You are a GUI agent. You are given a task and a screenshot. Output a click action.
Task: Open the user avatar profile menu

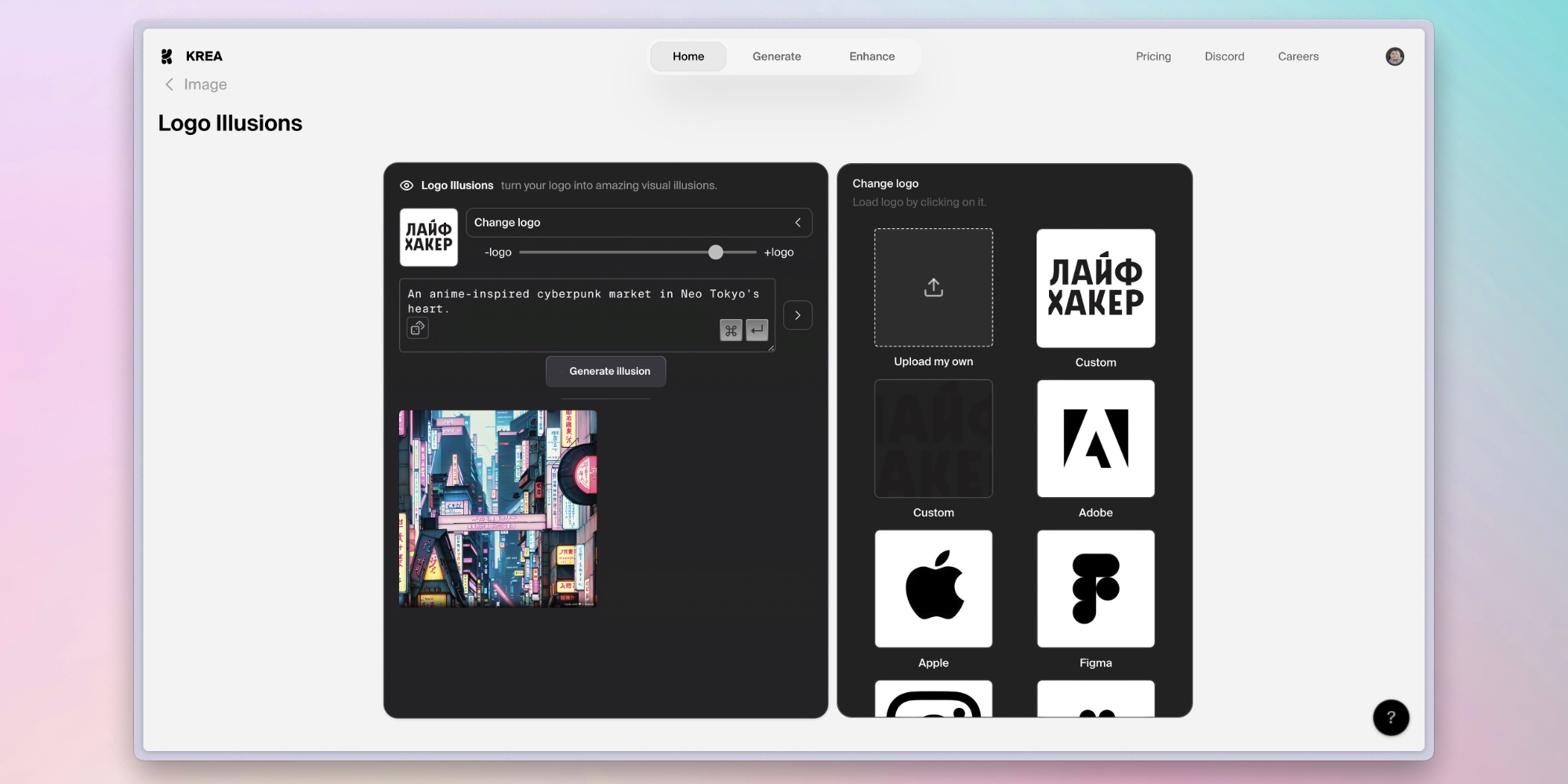[x=1395, y=56]
